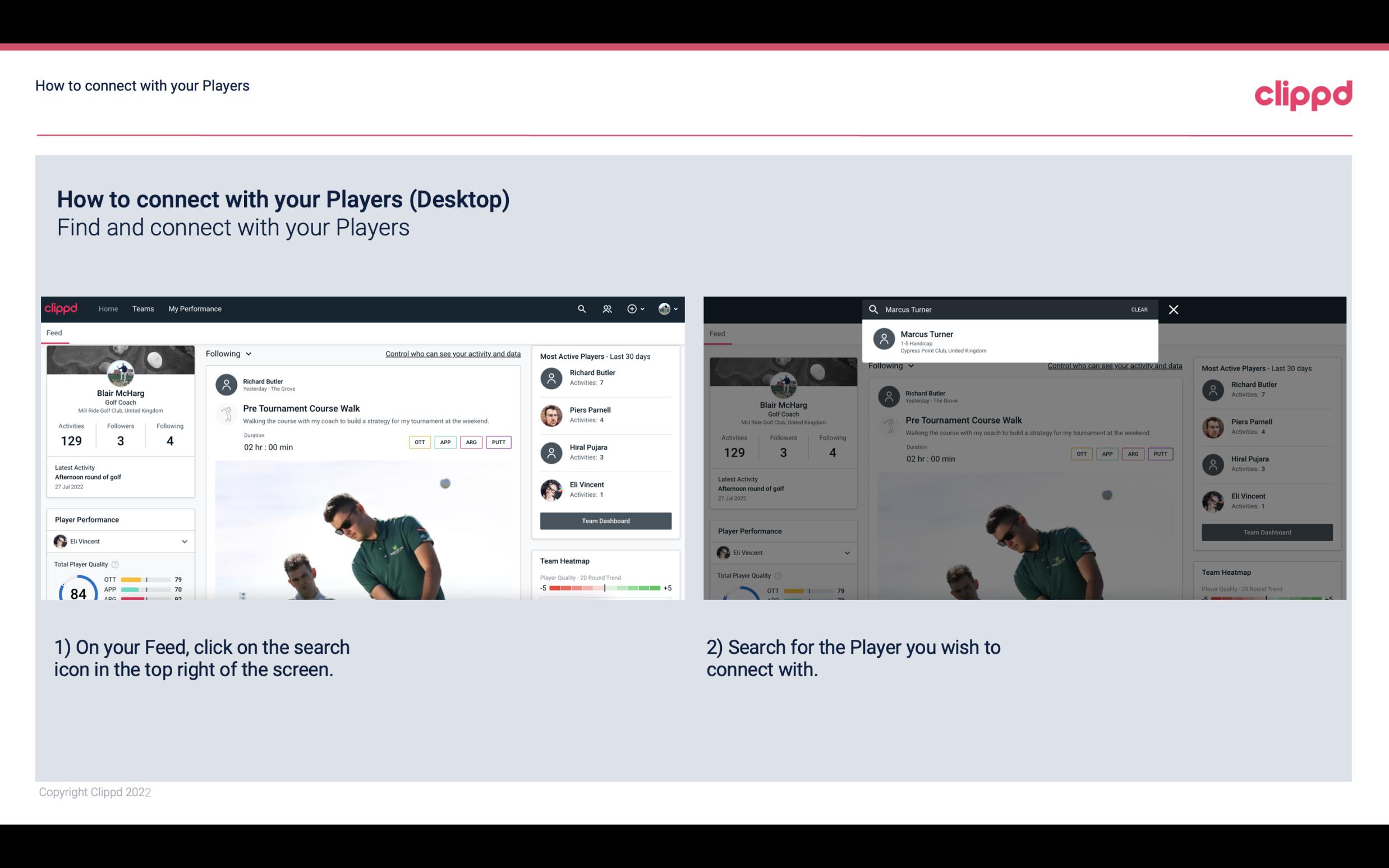
Task: Click the OTT performance category icon
Action: tap(420, 441)
